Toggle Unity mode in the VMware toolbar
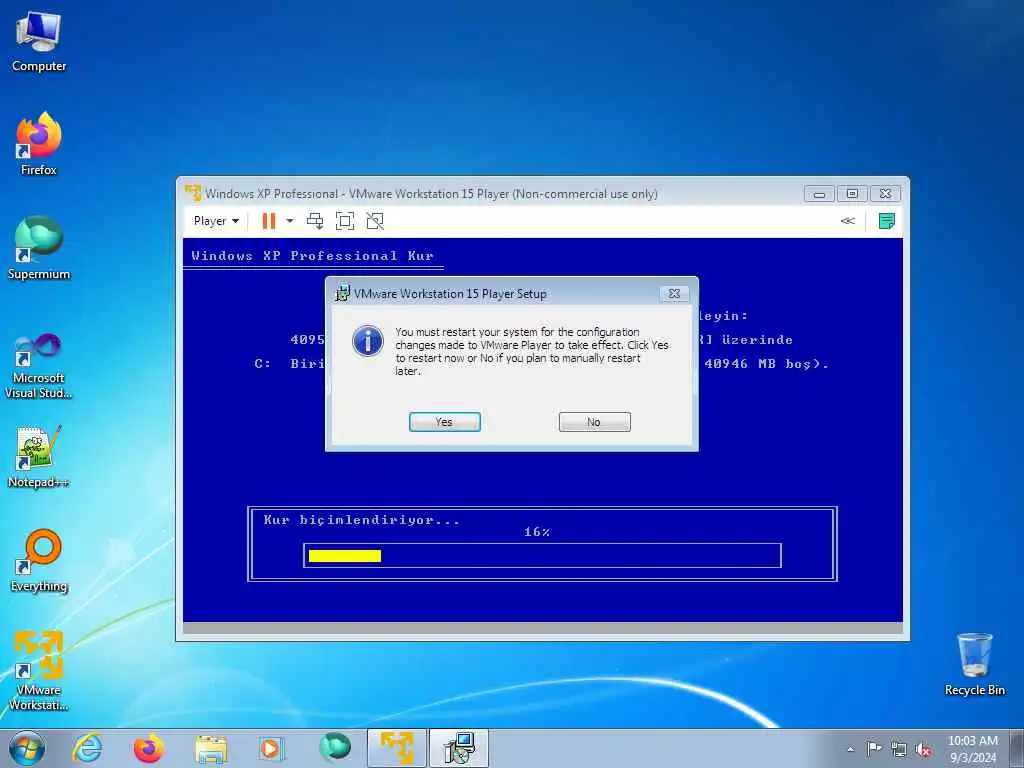Screen dimensions: 1024x768 pyautogui.click(x=375, y=221)
